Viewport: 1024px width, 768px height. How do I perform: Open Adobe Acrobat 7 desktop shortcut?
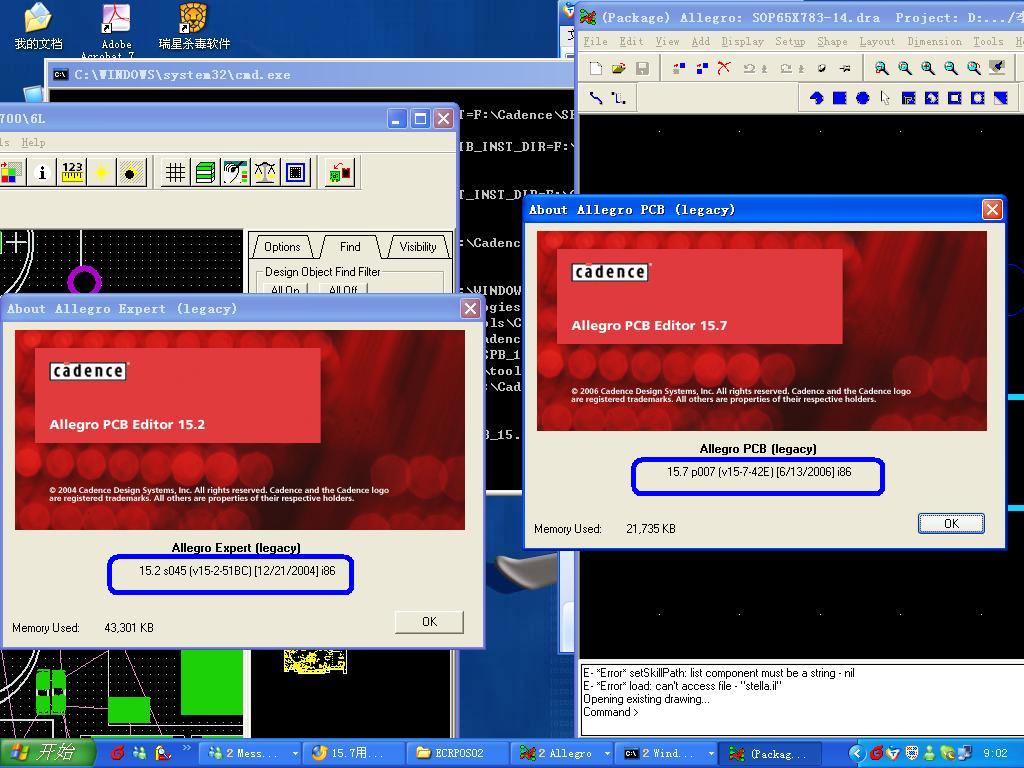coord(116,29)
